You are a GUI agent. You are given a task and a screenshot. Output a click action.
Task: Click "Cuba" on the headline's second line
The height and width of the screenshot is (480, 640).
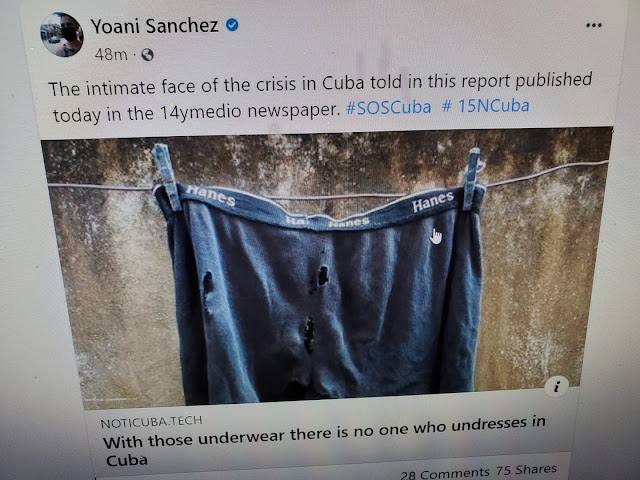pos(127,461)
